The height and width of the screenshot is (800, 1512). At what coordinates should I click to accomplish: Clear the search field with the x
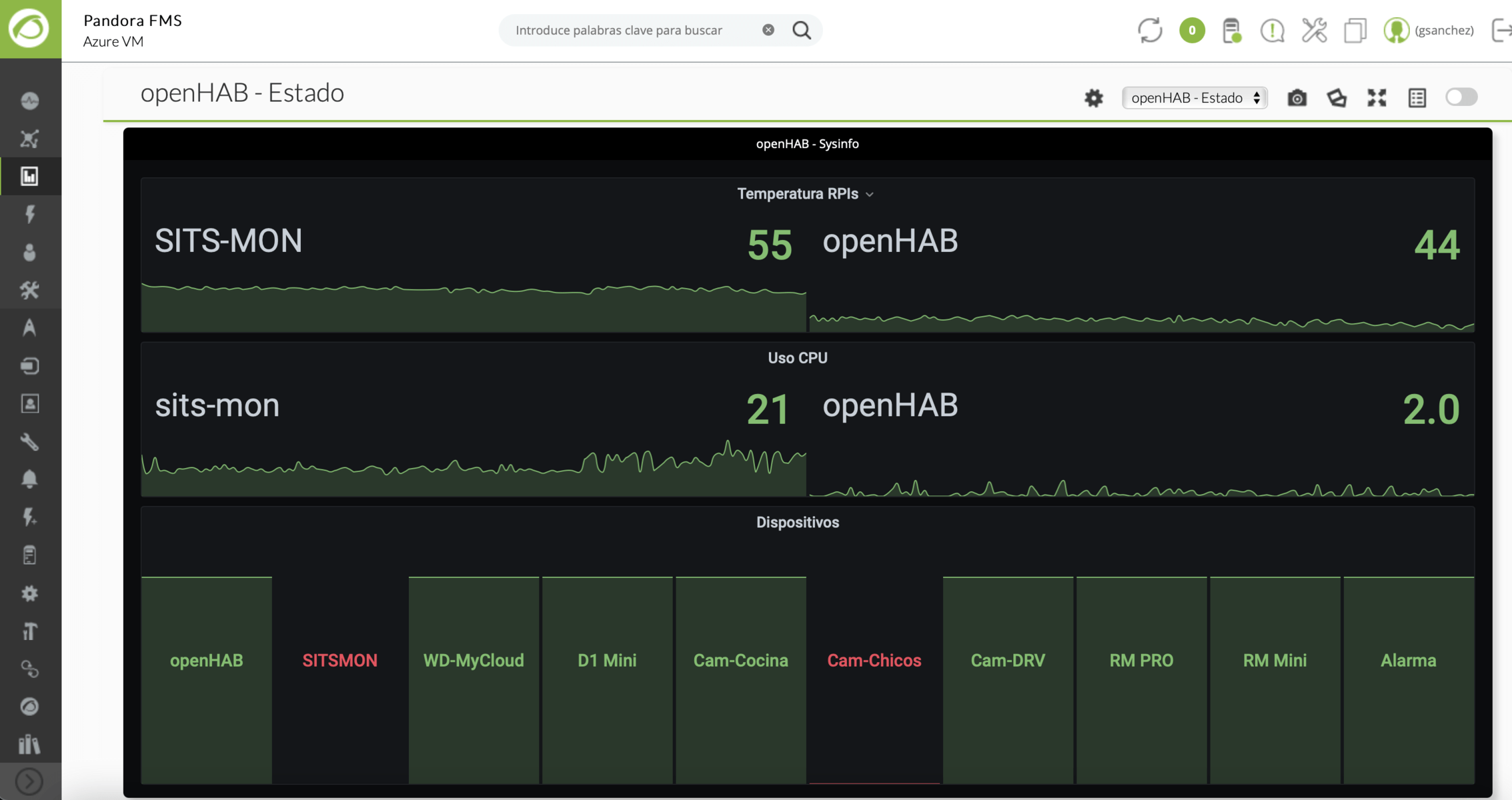tap(768, 30)
